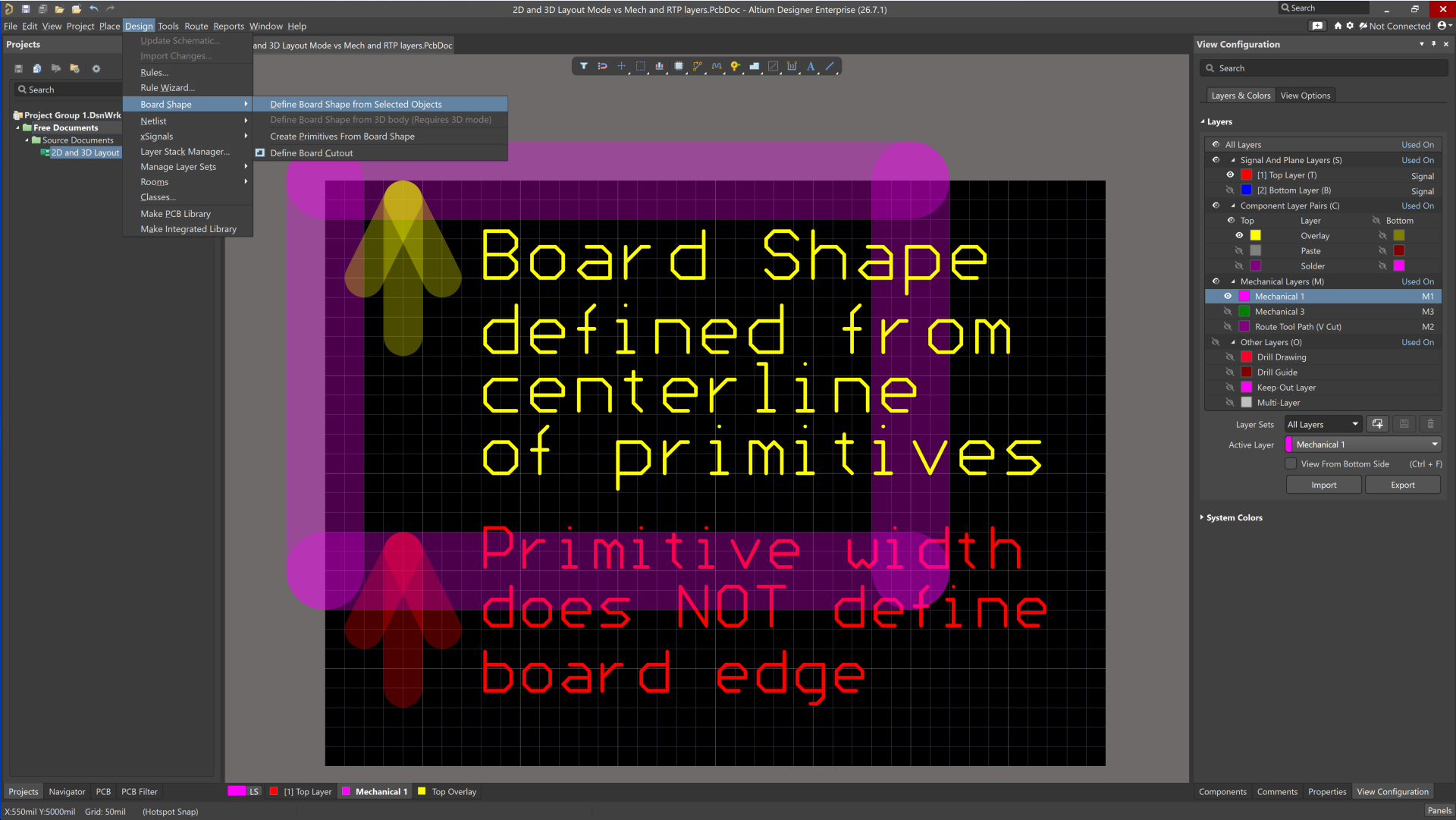Show the Route Tool Path (V Cut) layer
Image resolution: width=1456 pixels, height=820 pixels.
(1228, 326)
